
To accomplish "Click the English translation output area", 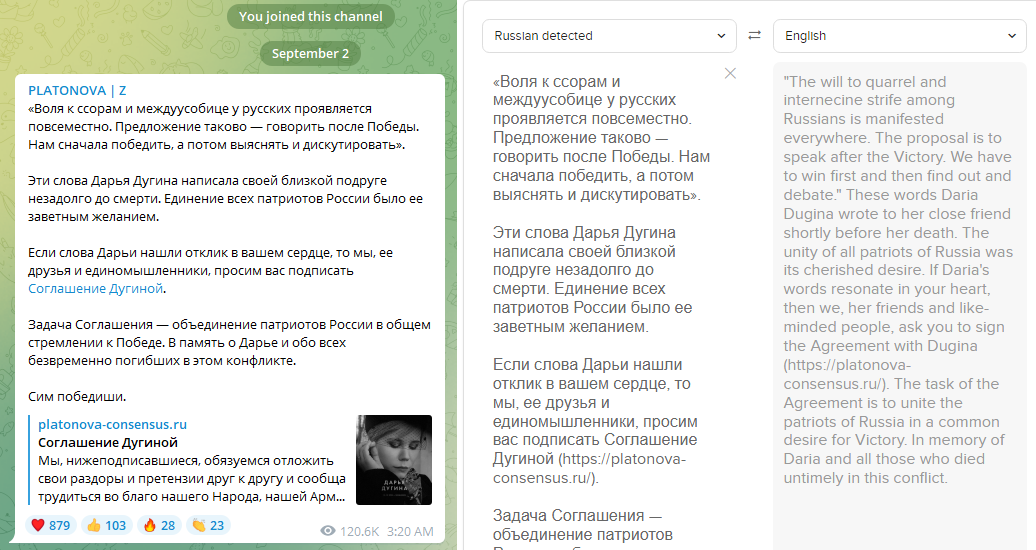I will (x=900, y=306).
